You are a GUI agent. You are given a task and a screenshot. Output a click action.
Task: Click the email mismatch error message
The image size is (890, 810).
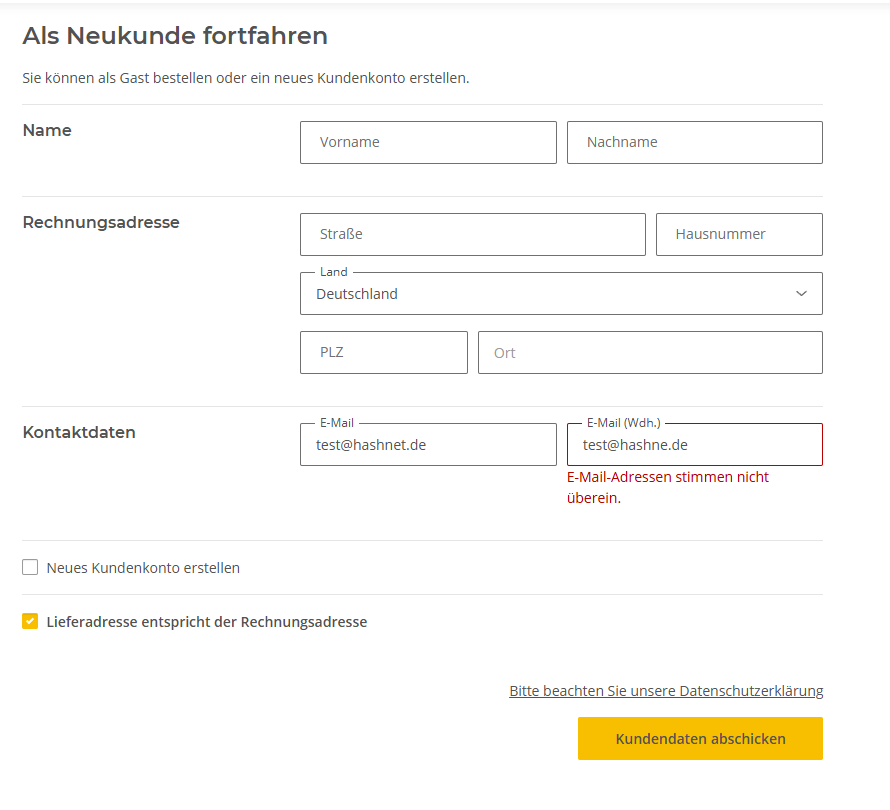(x=668, y=488)
